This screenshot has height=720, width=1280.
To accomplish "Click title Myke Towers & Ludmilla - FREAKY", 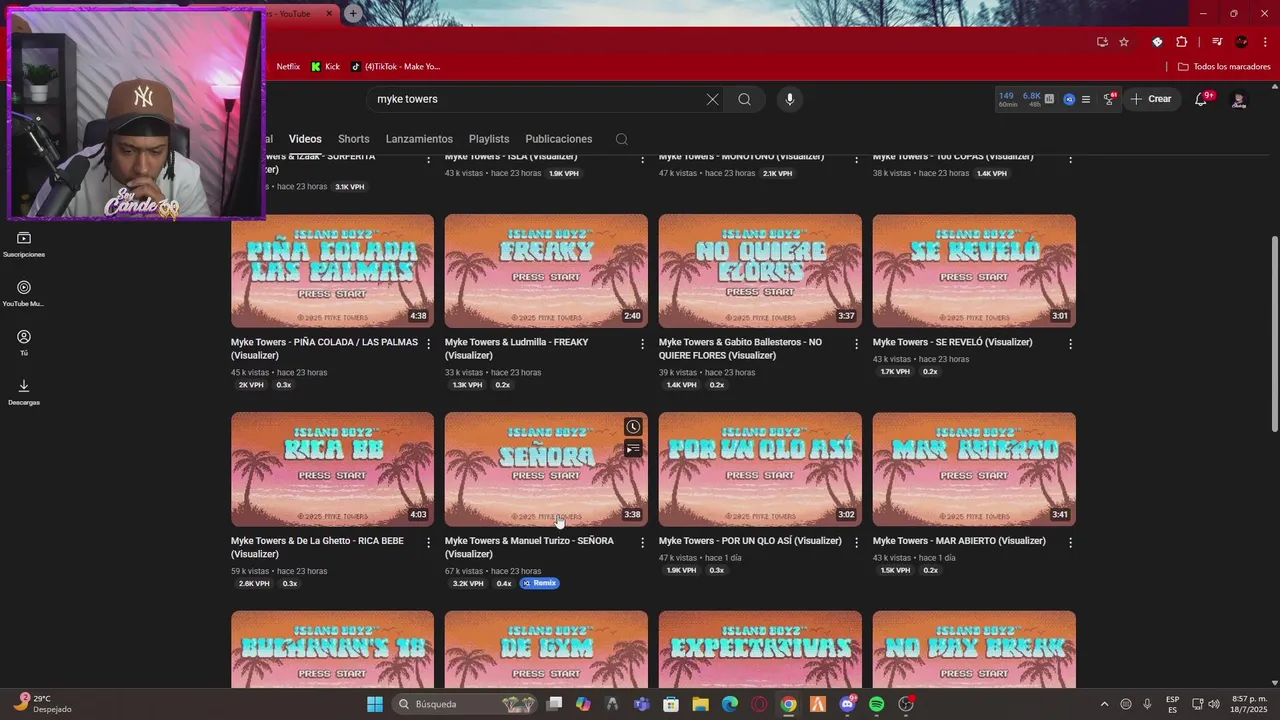I will click(x=516, y=348).
